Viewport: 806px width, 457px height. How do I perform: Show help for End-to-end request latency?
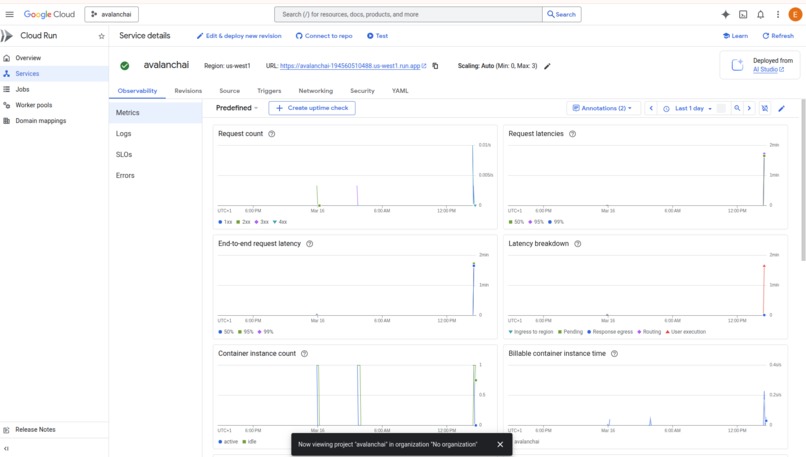coord(309,244)
